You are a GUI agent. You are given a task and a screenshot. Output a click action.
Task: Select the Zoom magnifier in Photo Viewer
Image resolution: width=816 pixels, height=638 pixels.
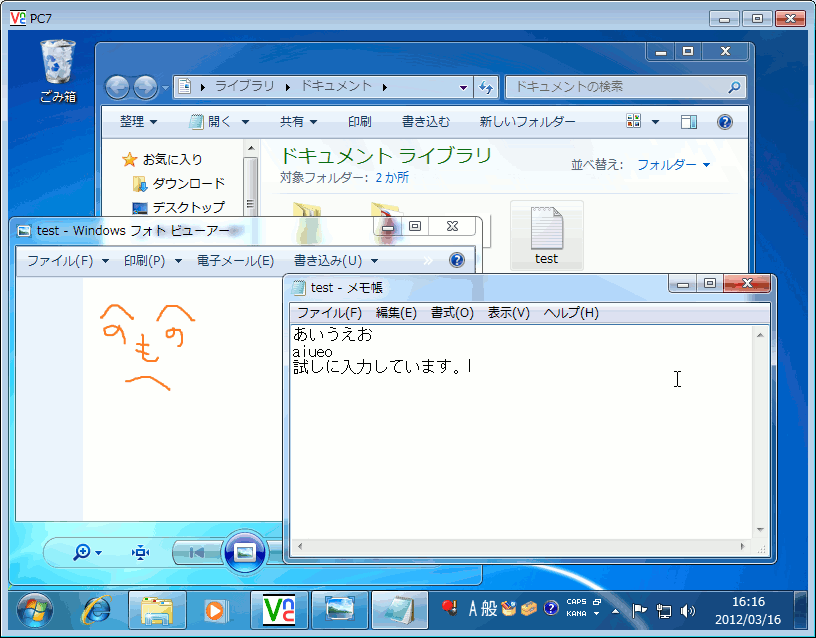pos(85,552)
